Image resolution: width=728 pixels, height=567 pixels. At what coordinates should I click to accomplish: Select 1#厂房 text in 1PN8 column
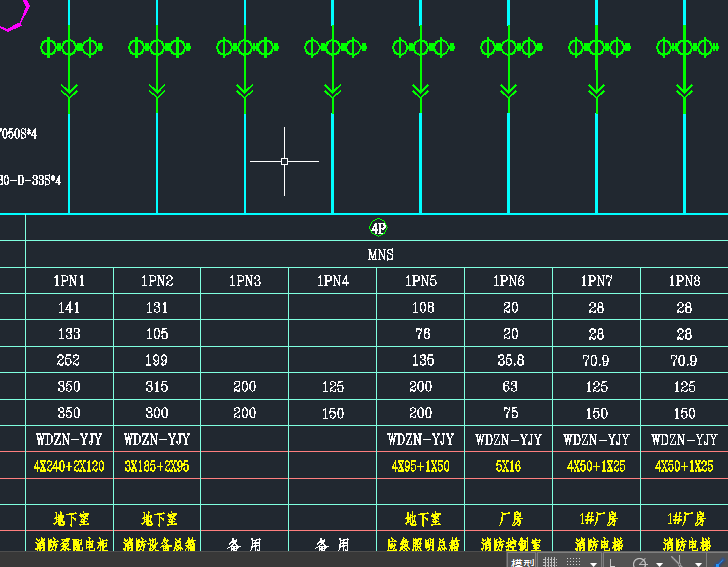(687, 519)
